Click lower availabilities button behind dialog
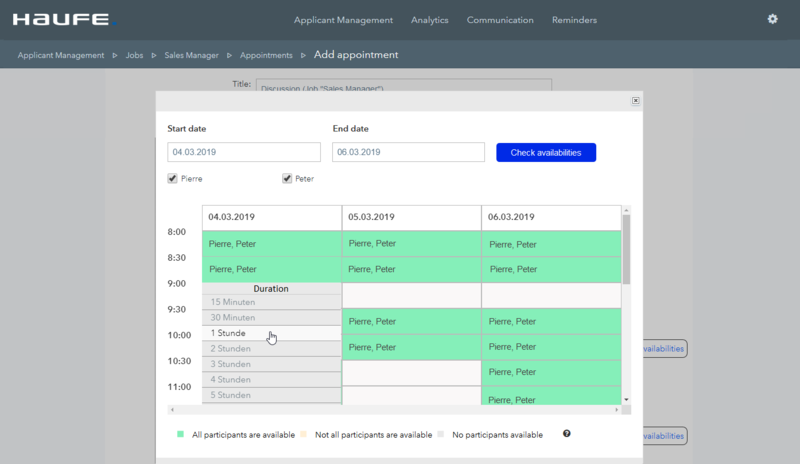This screenshot has height=464, width=800. (665, 436)
